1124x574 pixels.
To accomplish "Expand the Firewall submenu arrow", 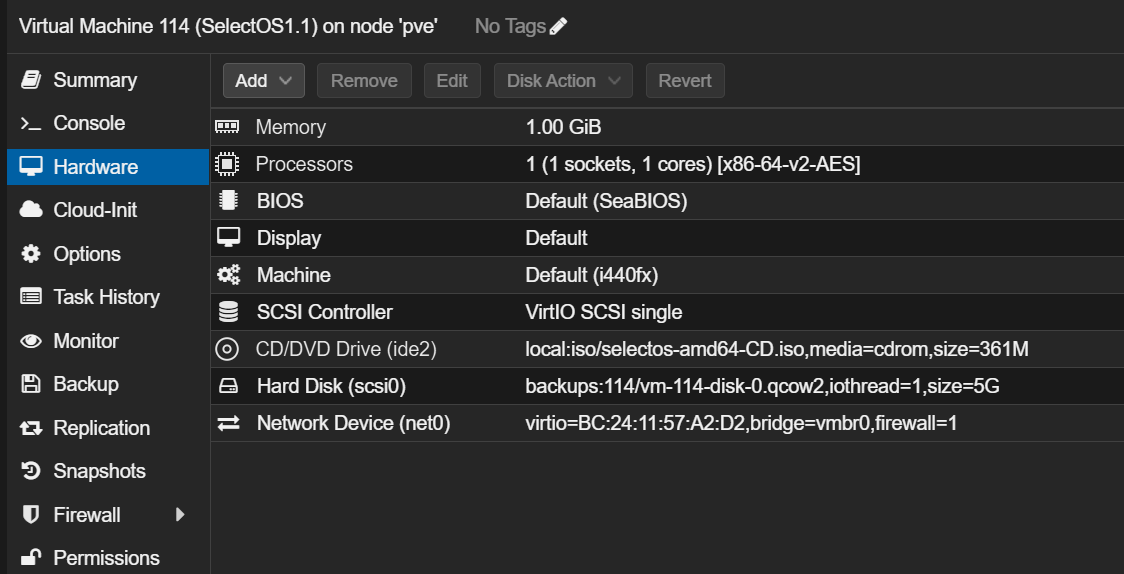I will [x=180, y=515].
